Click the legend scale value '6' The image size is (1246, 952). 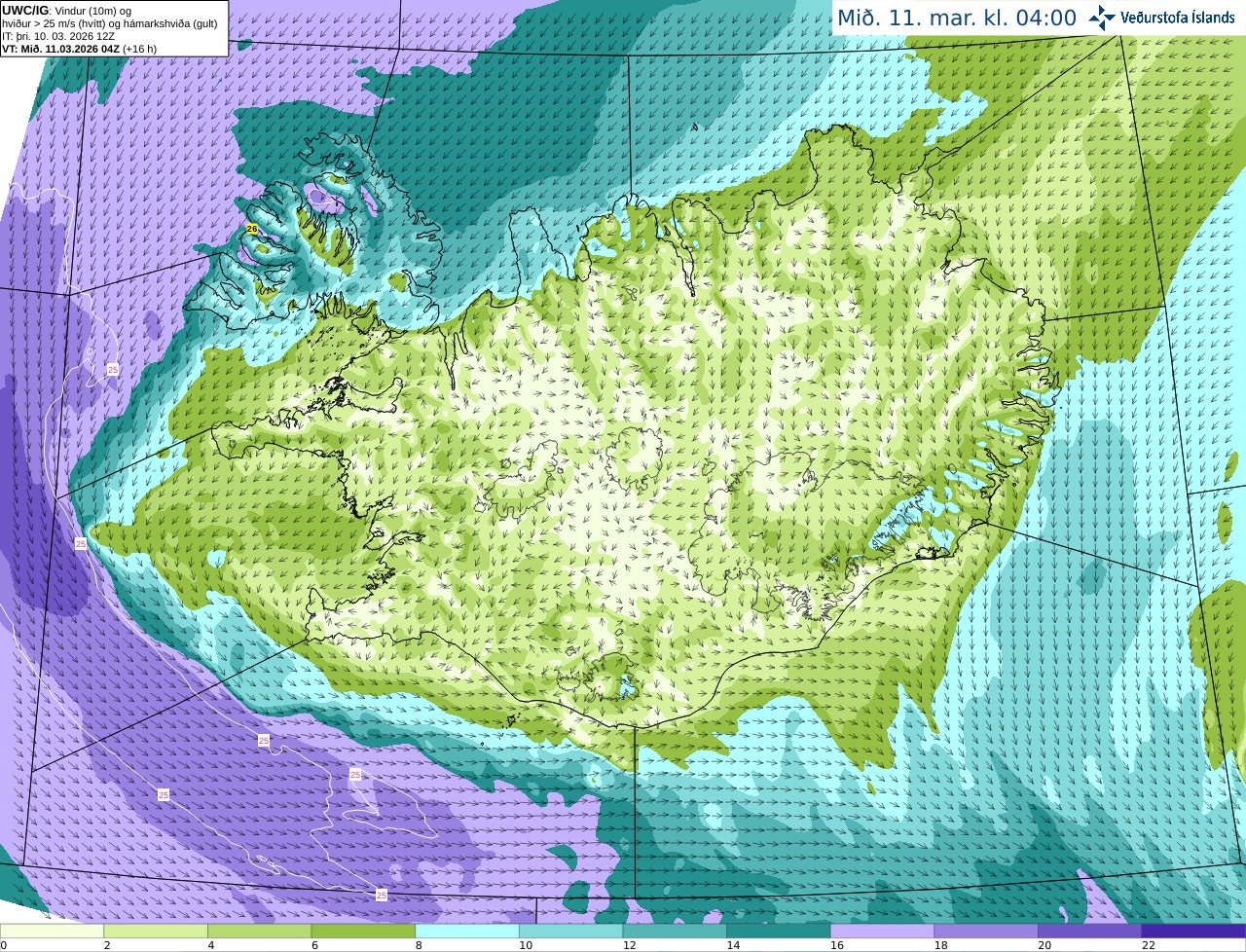[315, 945]
